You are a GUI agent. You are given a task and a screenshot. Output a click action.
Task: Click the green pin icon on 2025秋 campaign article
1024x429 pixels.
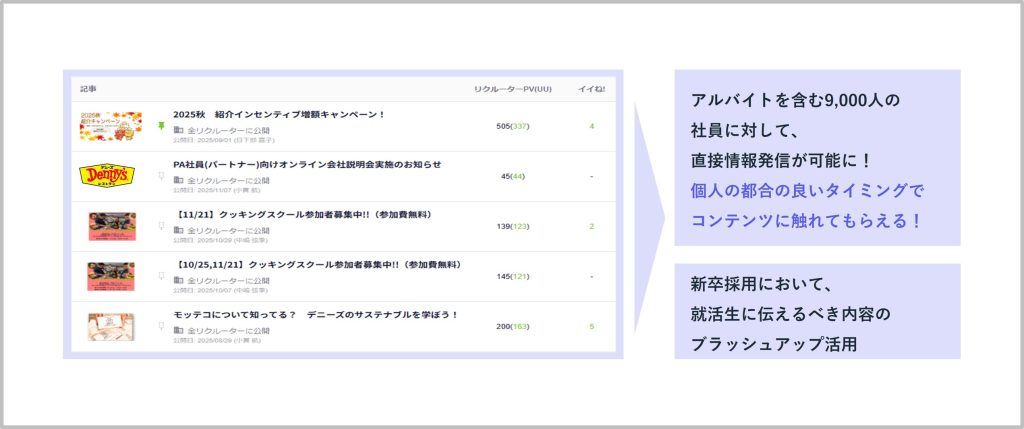click(161, 126)
